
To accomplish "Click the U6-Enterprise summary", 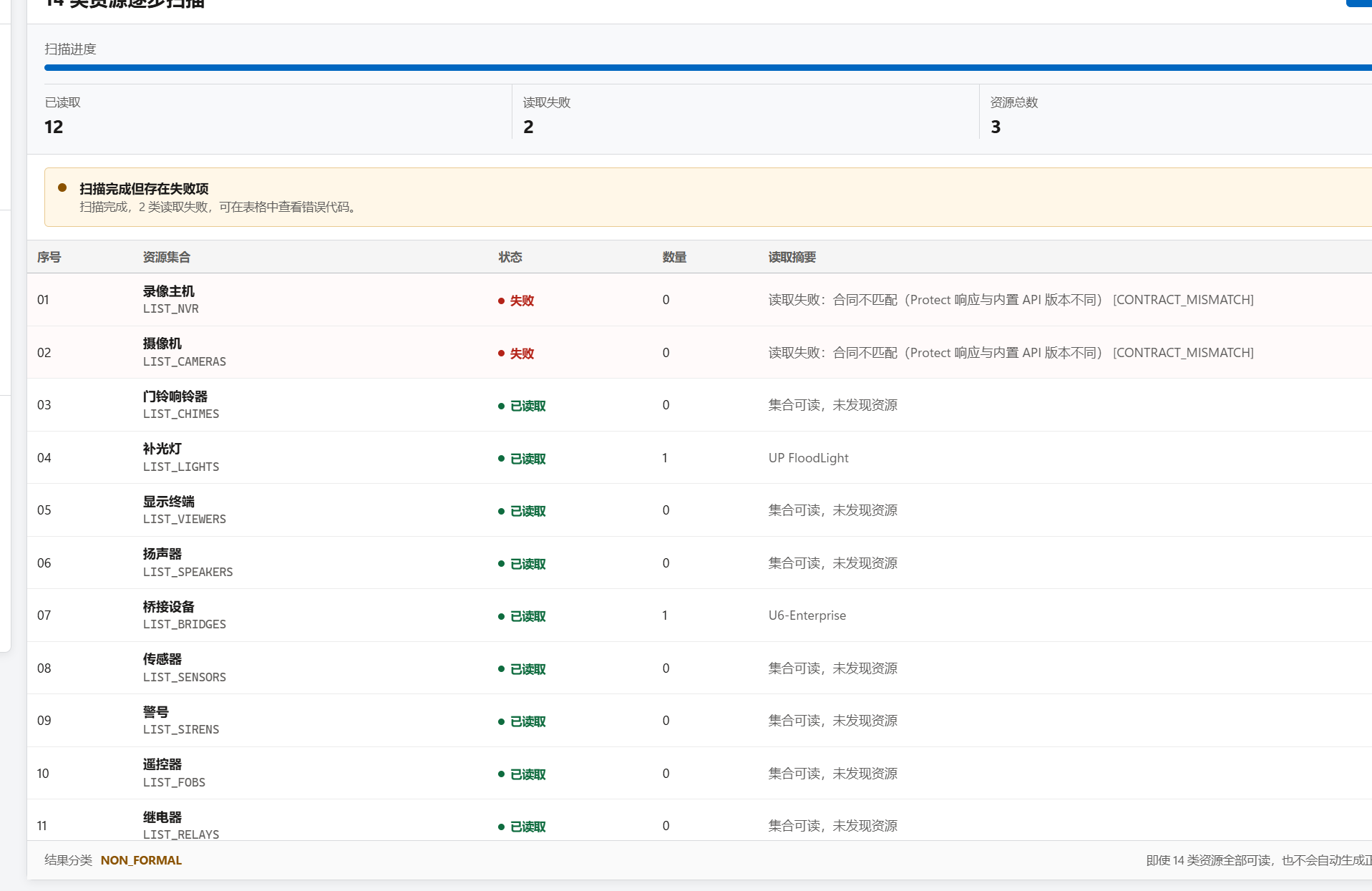I will click(x=807, y=615).
